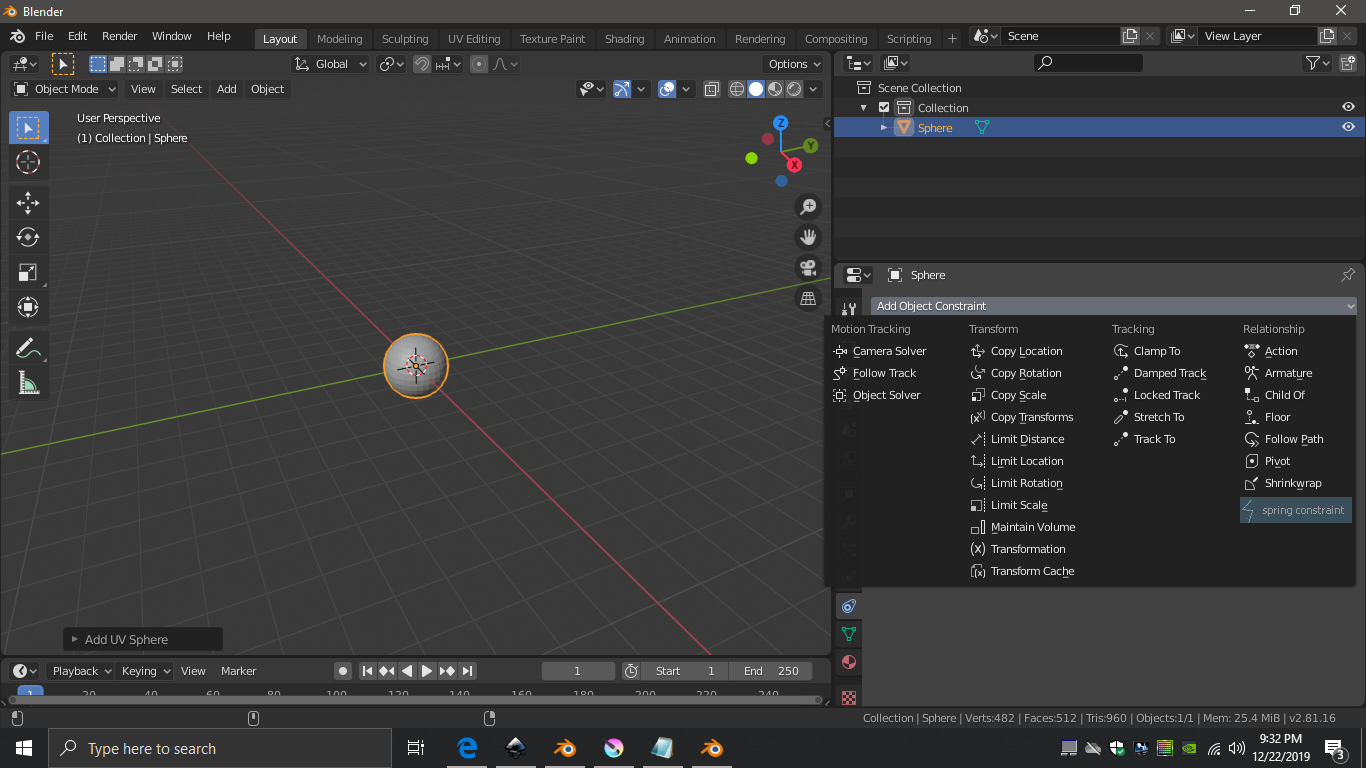The height and width of the screenshot is (768, 1366).
Task: Toggle X-ray mode in viewport header
Action: pos(711,89)
